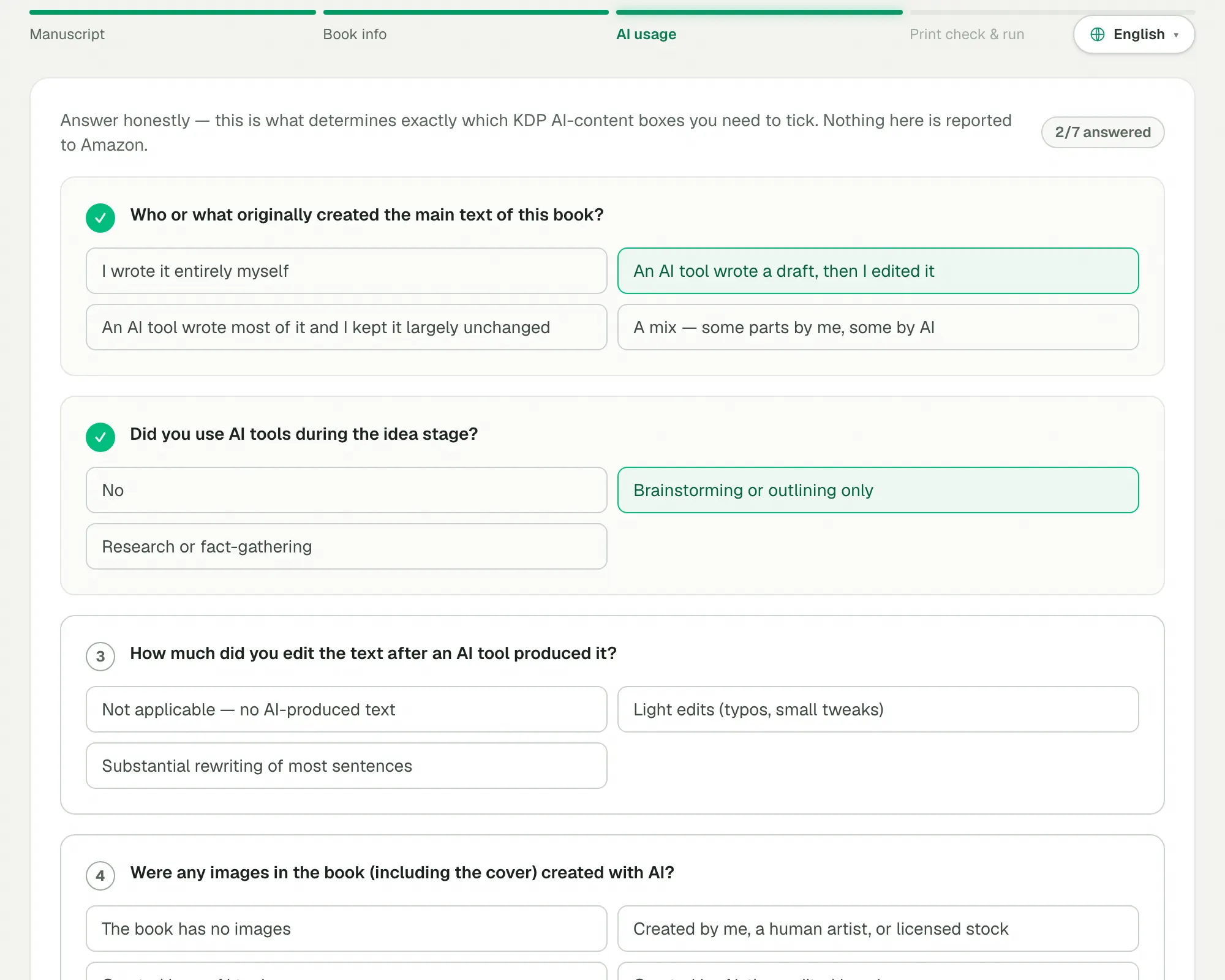Image resolution: width=1225 pixels, height=980 pixels.
Task: Choose 'A mix — some parts by me, some by AI'
Action: 878,327
